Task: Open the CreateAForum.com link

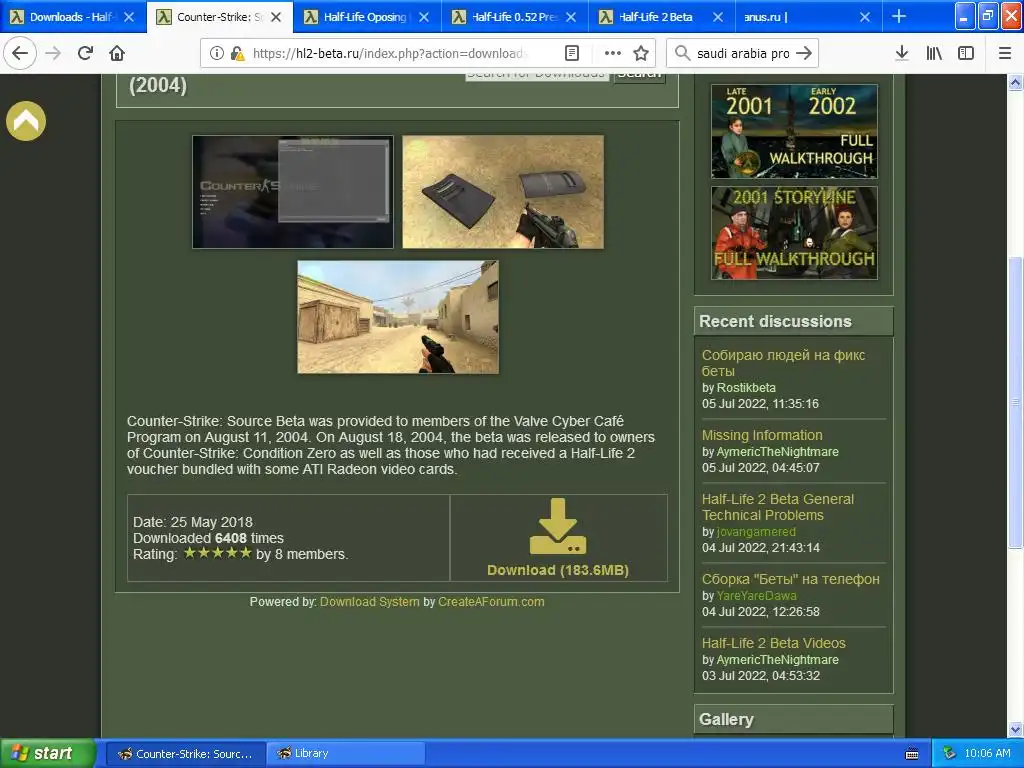Action: (491, 601)
